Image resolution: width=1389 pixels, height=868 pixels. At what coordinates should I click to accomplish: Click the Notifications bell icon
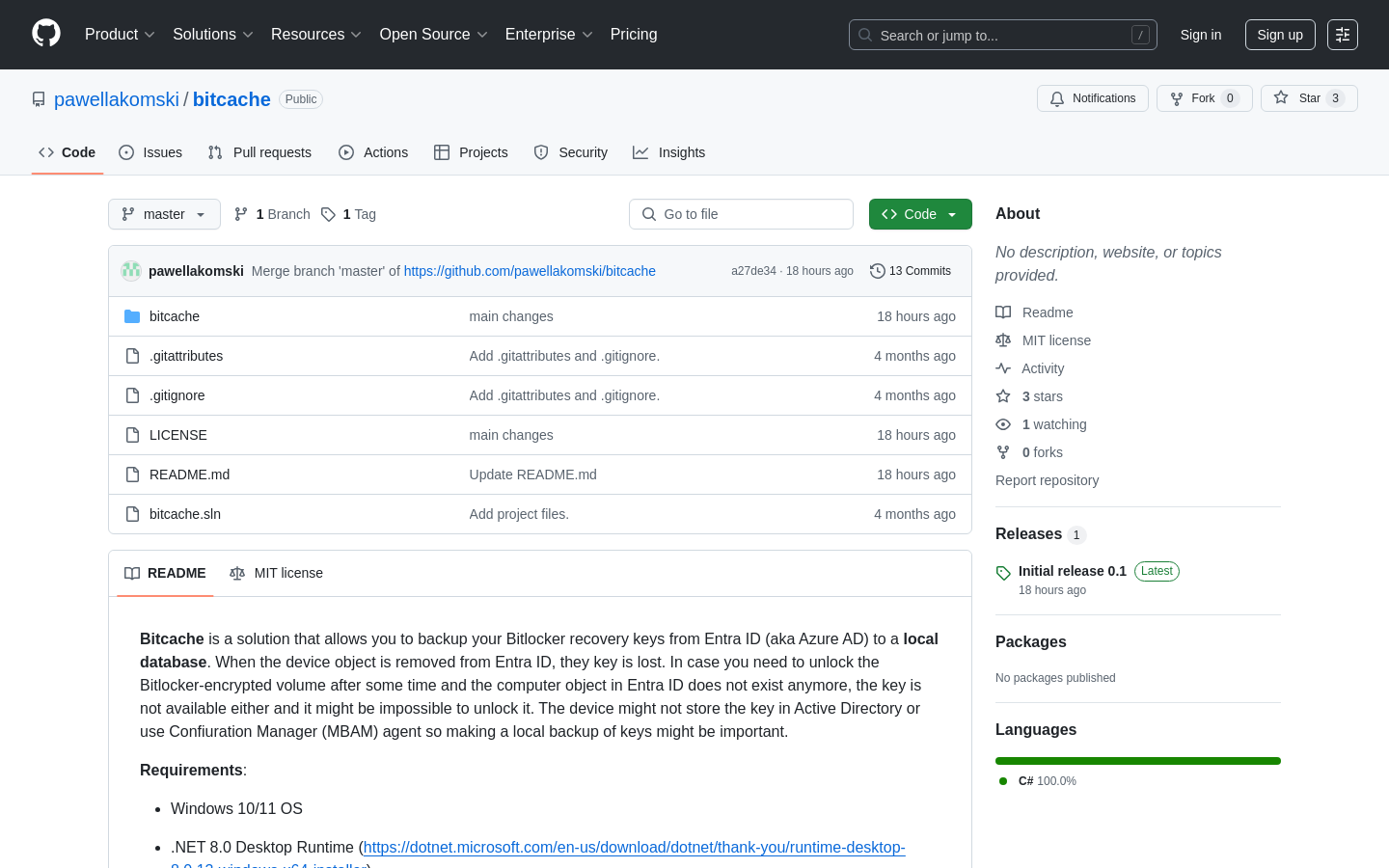pyautogui.click(x=1057, y=98)
